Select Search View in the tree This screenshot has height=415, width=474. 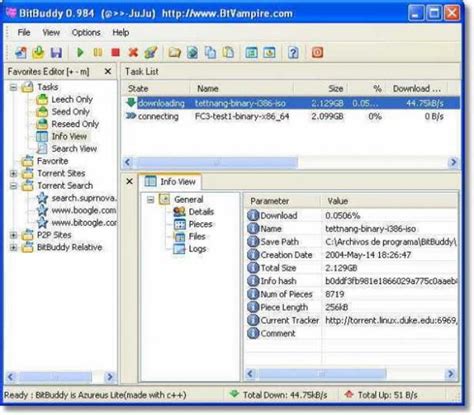(x=74, y=149)
